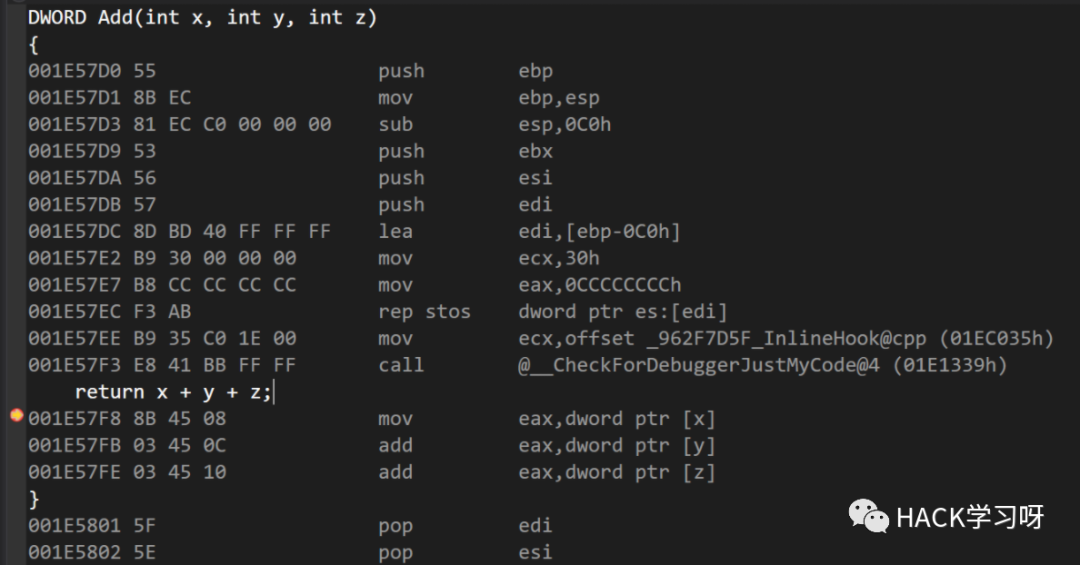Click the pop esi instruction at 001E5802
Viewport: 1080px width, 565px height.
[x=290, y=553]
